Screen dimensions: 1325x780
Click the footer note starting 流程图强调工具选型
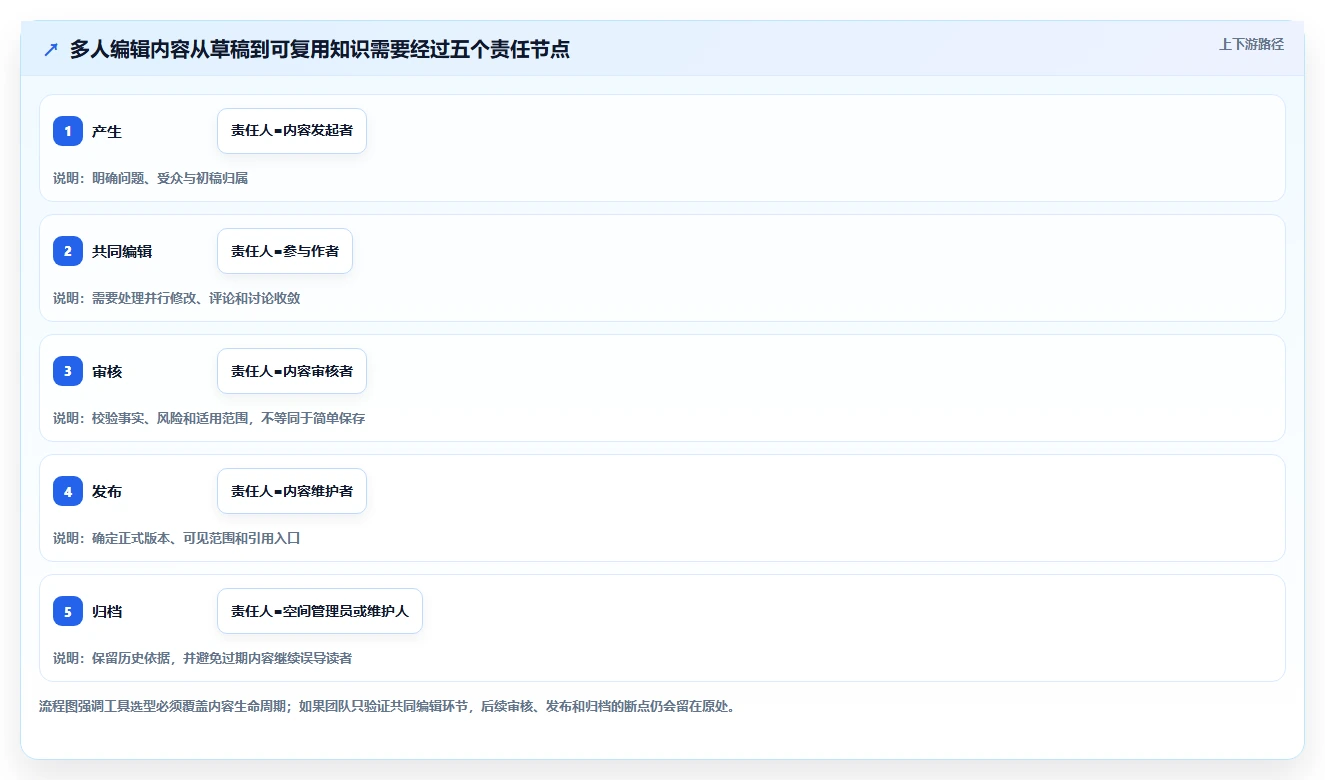pyautogui.click(x=387, y=706)
